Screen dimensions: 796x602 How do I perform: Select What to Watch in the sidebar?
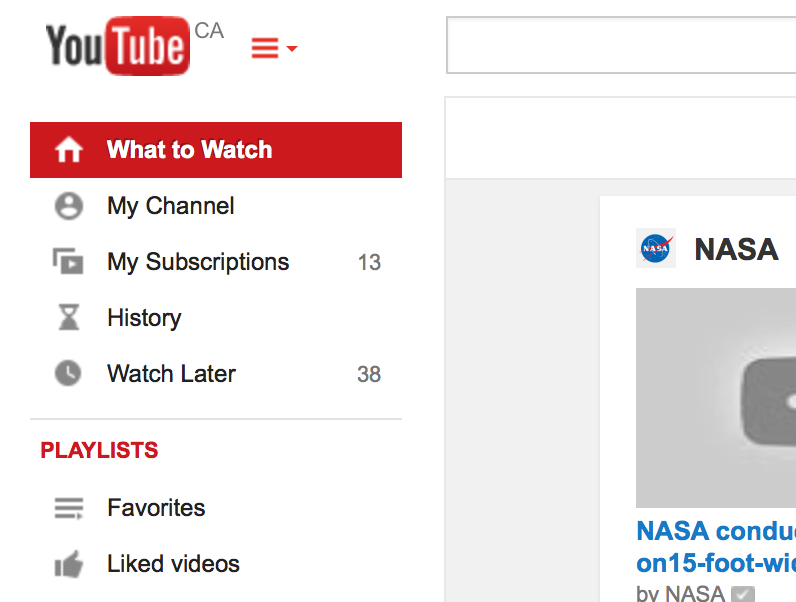coord(216,150)
